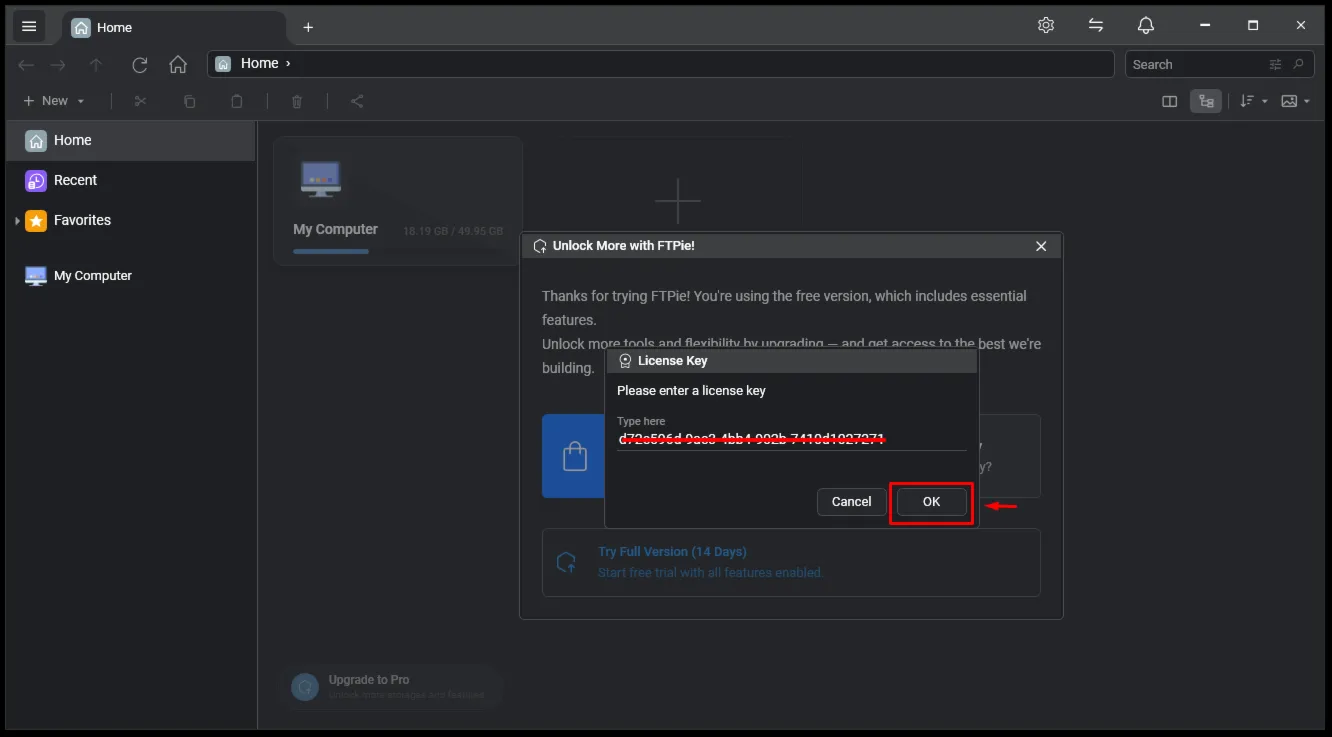Screen dimensions: 1332x737
Task: Click the shopping bag purchase icon
Action: 574,457
